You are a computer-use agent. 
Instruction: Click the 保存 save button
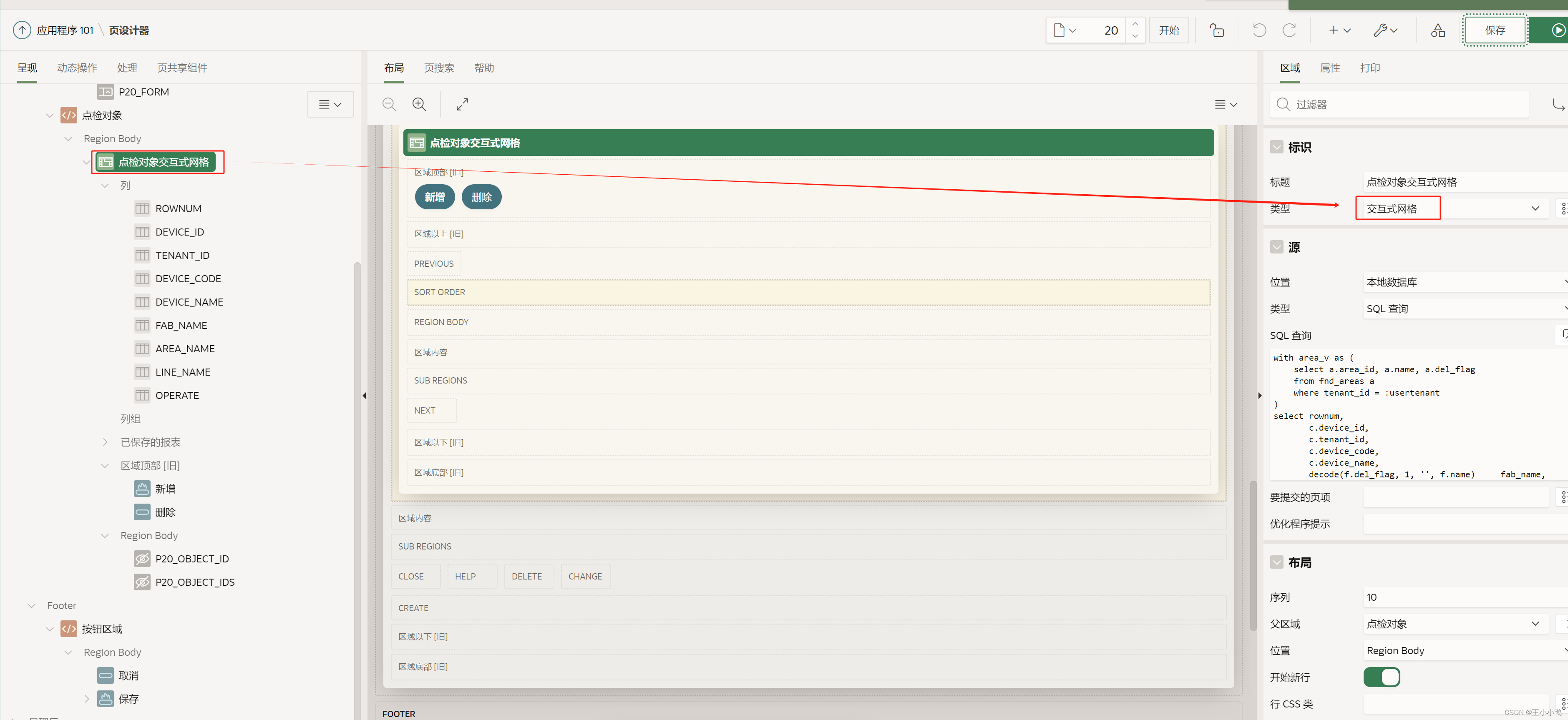click(x=1495, y=30)
